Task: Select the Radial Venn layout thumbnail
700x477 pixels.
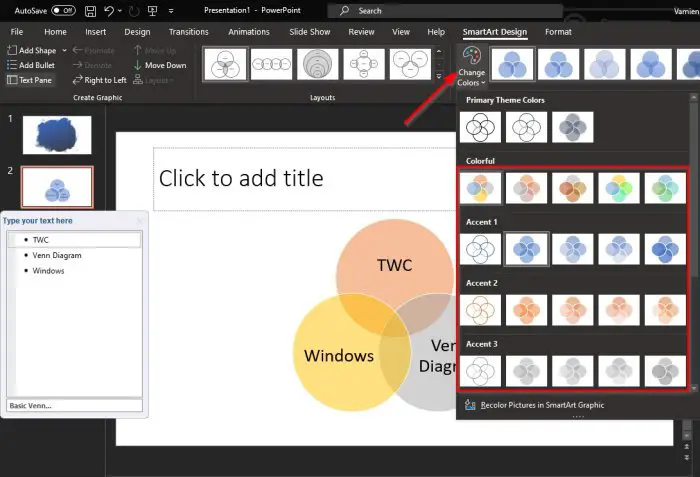Action: (x=364, y=64)
